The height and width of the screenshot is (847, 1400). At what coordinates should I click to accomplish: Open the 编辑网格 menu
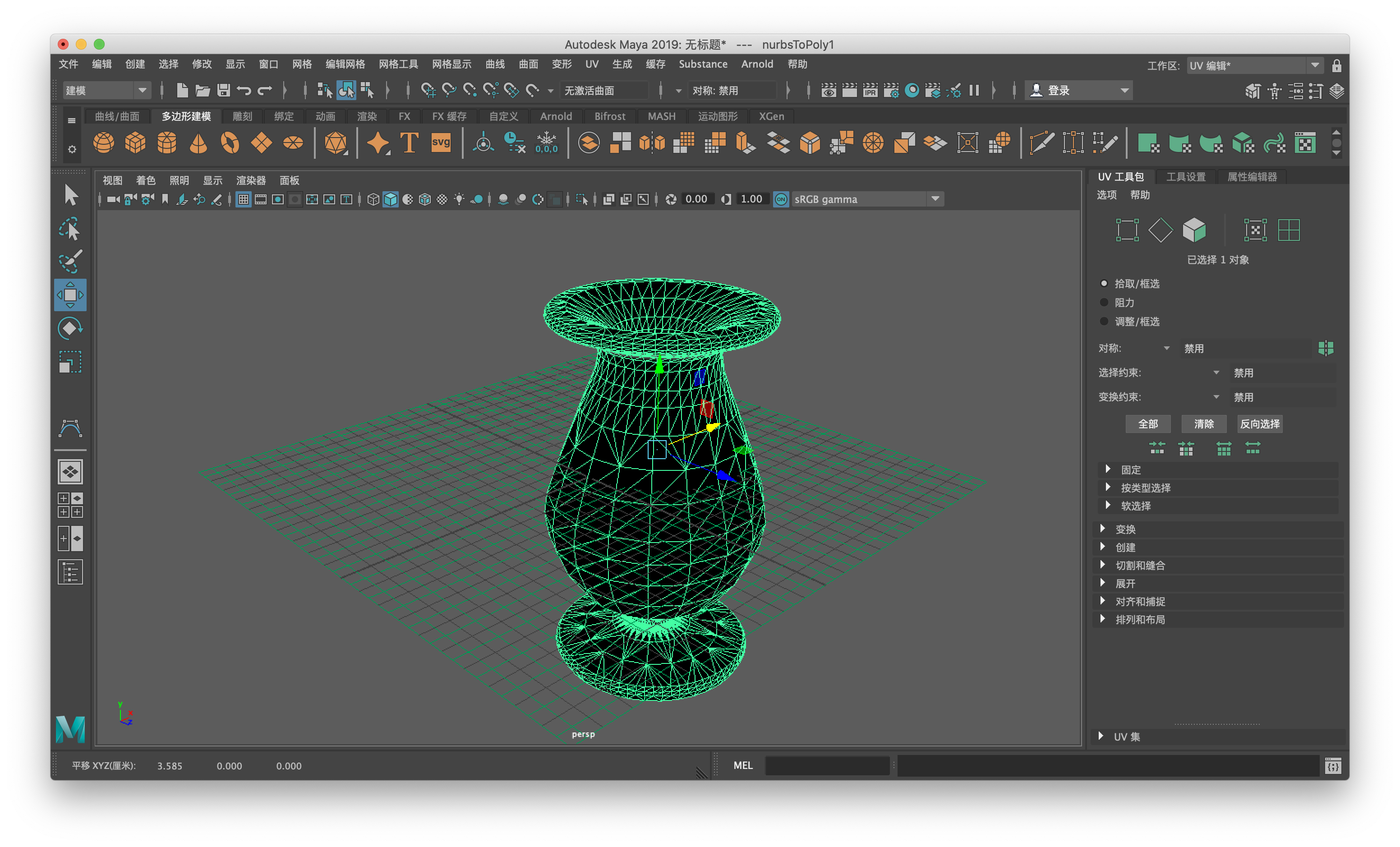coord(345,64)
